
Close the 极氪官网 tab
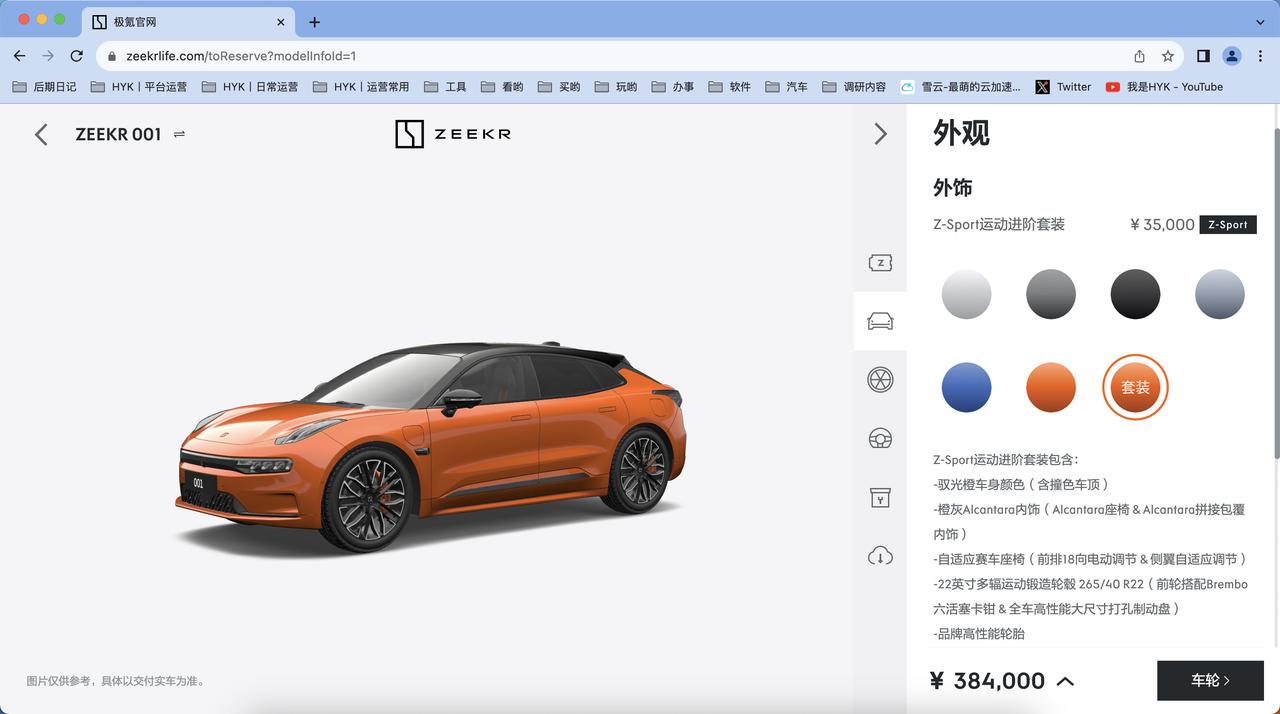point(281,22)
